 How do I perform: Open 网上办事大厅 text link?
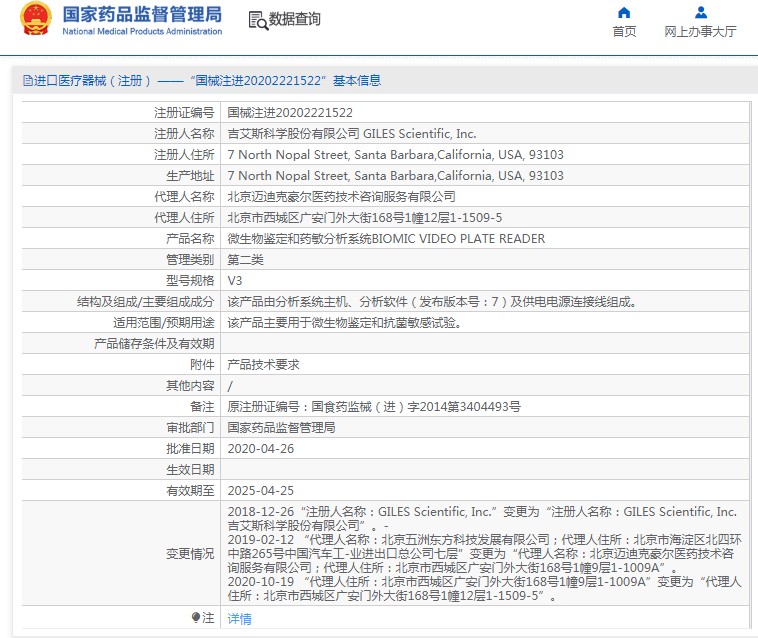coord(700,32)
